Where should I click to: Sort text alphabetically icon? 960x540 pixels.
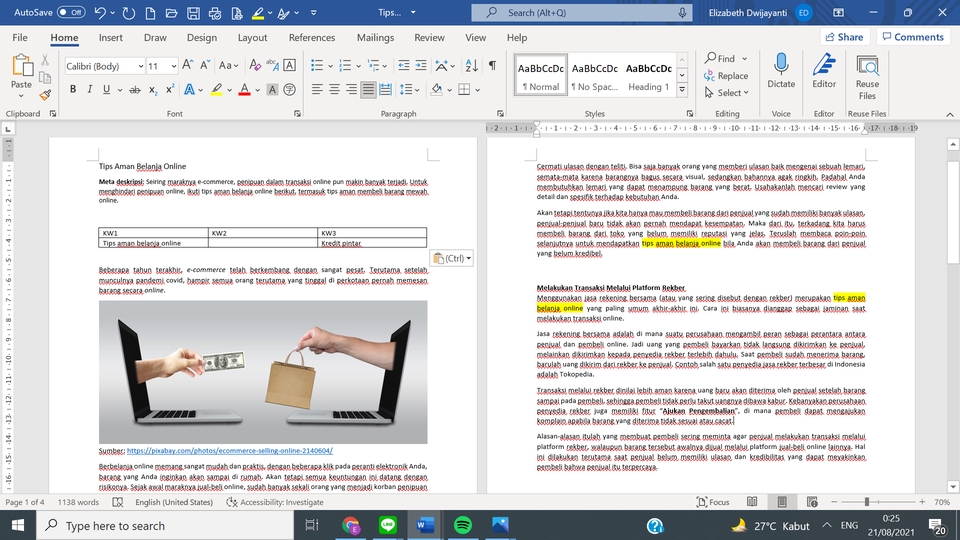[x=471, y=66]
